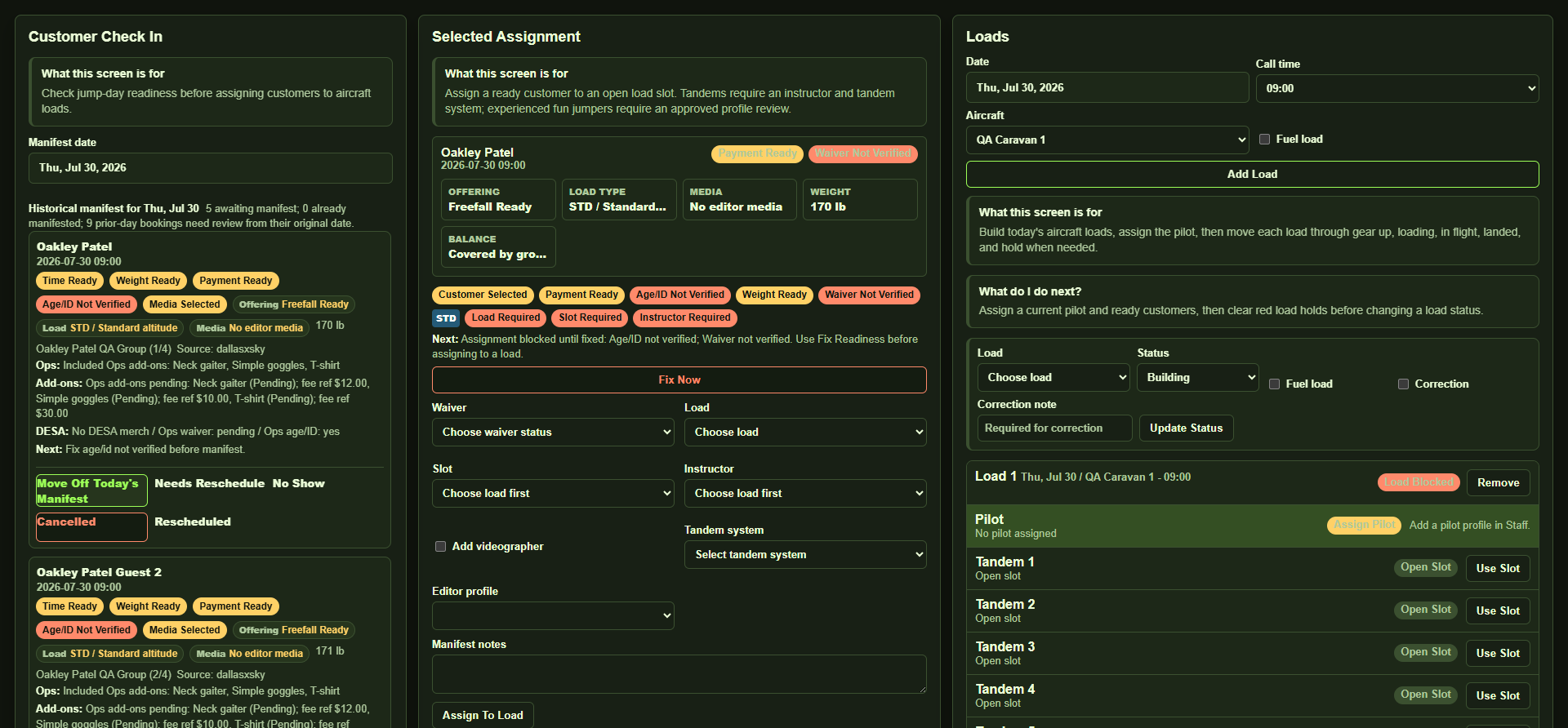
Task: Click Payment Ready badge in Oakley Patel header
Action: tap(757, 153)
